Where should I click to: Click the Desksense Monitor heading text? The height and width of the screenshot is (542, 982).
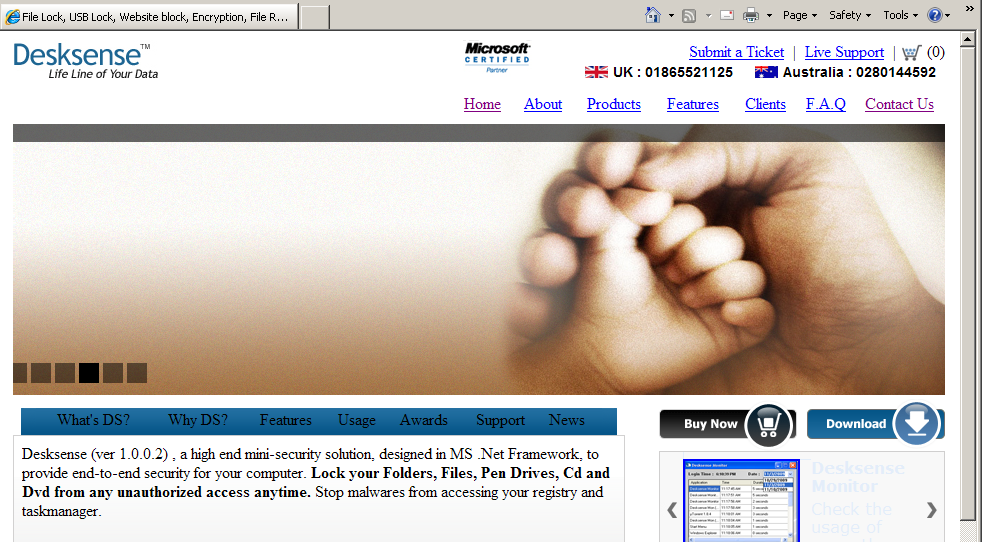pos(857,477)
